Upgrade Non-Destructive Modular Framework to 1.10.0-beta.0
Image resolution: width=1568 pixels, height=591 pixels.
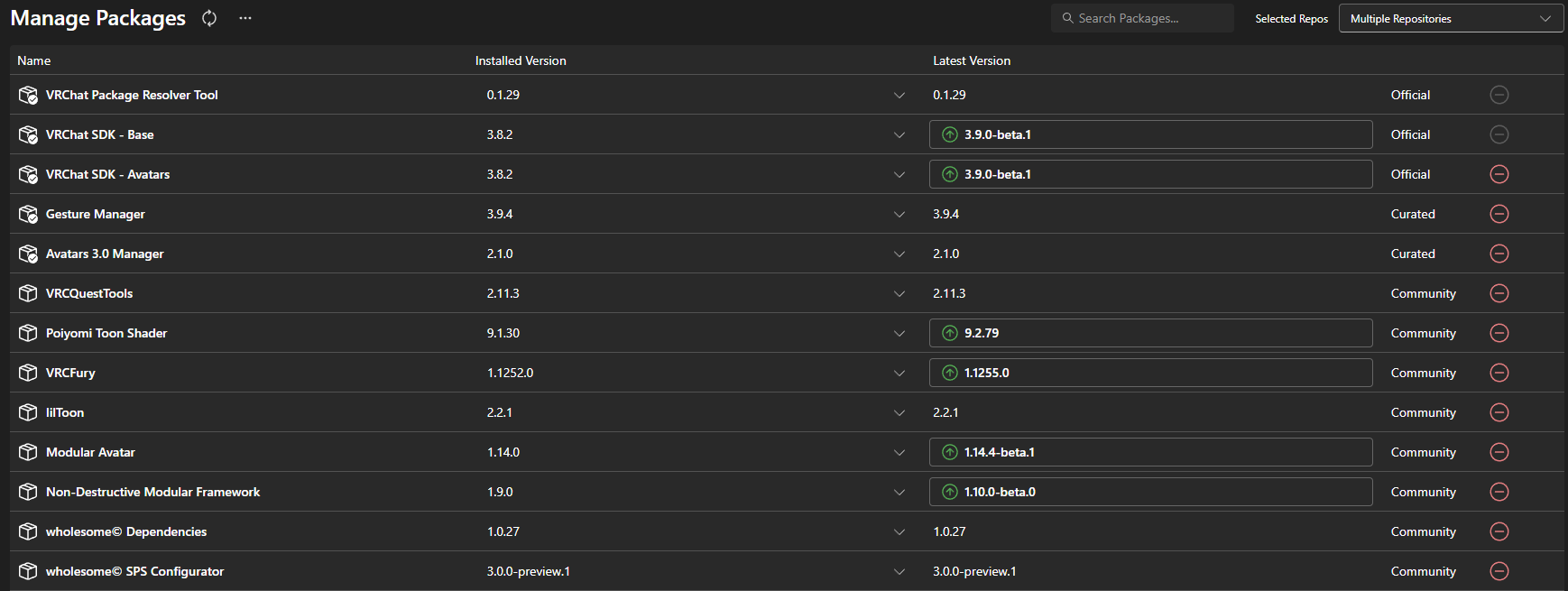1151,492
